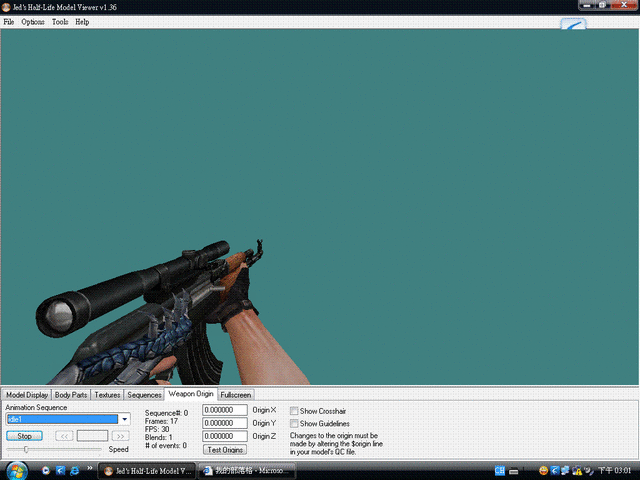Step to previous frame with << button
This screenshot has width=640, height=480.
click(63, 436)
